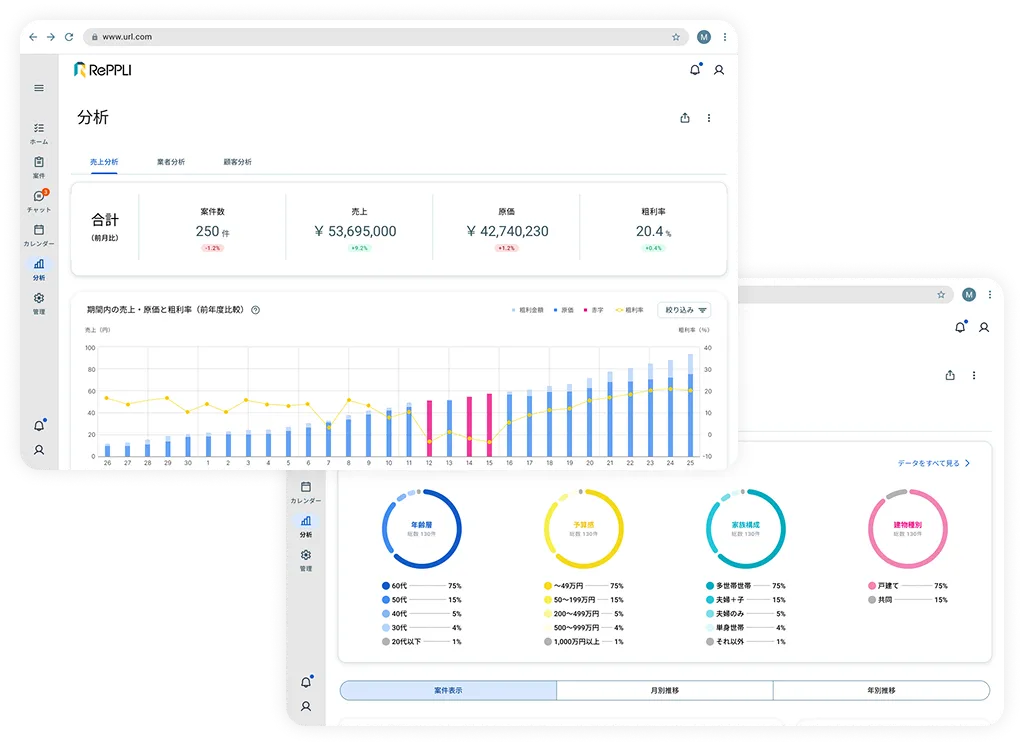The width and height of the screenshot is (1024, 746).
Task: Go to ホーム in the sidebar
Action: click(x=39, y=133)
